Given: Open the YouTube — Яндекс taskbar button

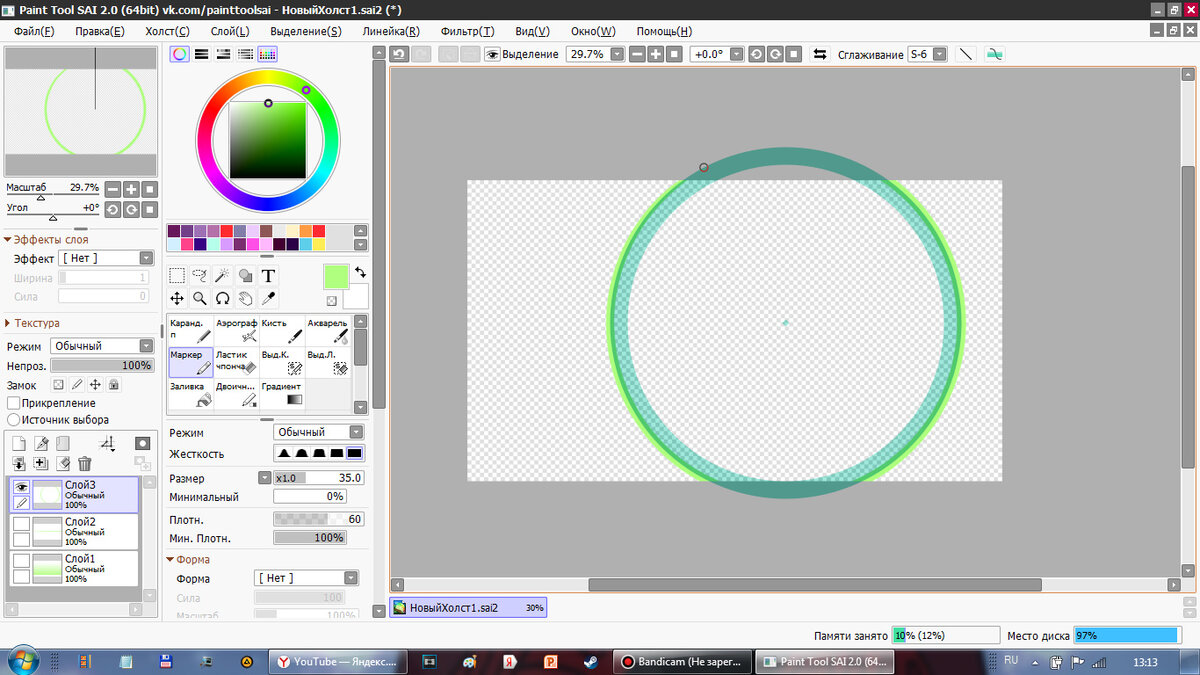Looking at the screenshot, I should 340,662.
